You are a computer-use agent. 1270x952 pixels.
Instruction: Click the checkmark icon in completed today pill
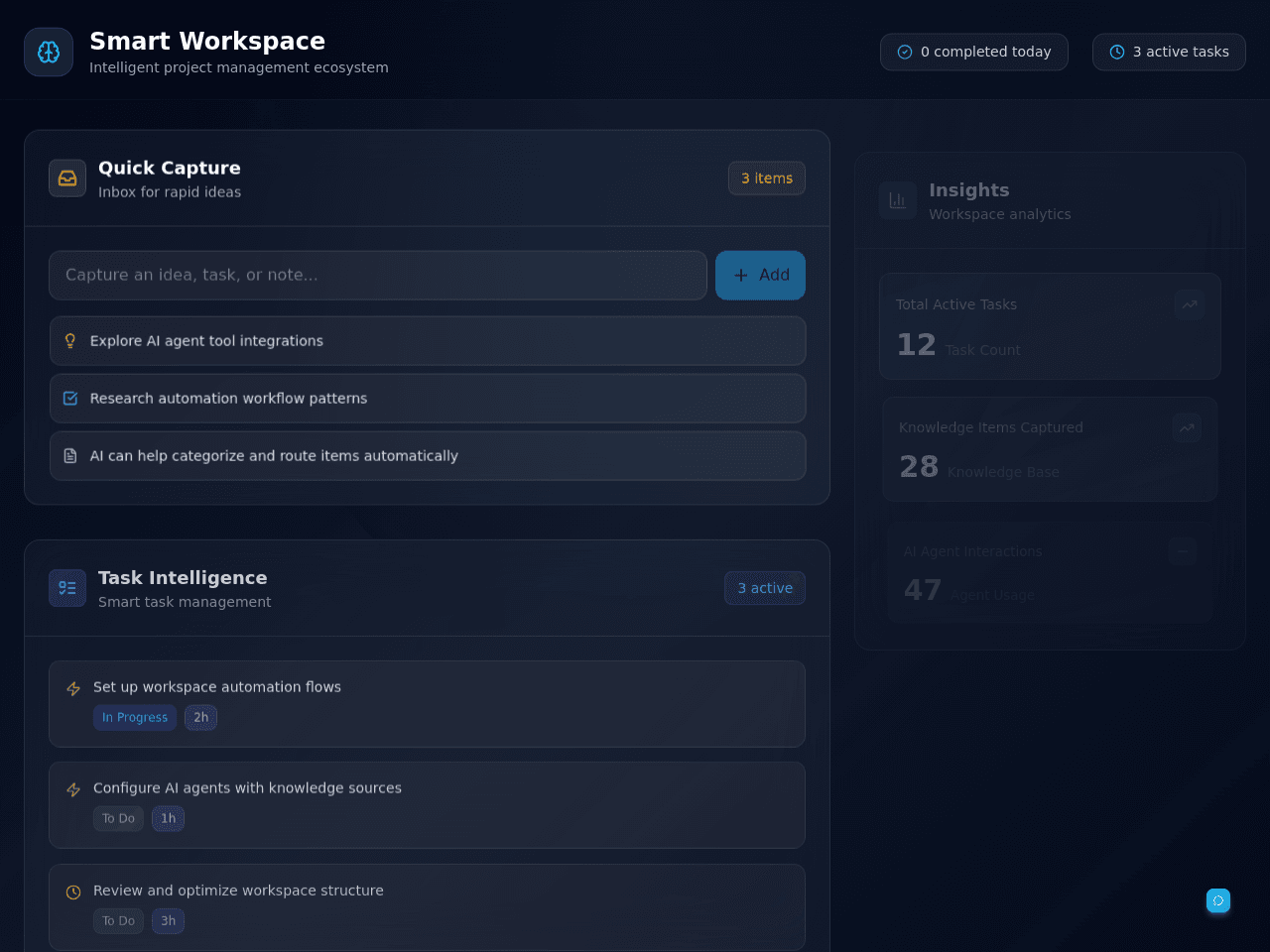pyautogui.click(x=905, y=53)
